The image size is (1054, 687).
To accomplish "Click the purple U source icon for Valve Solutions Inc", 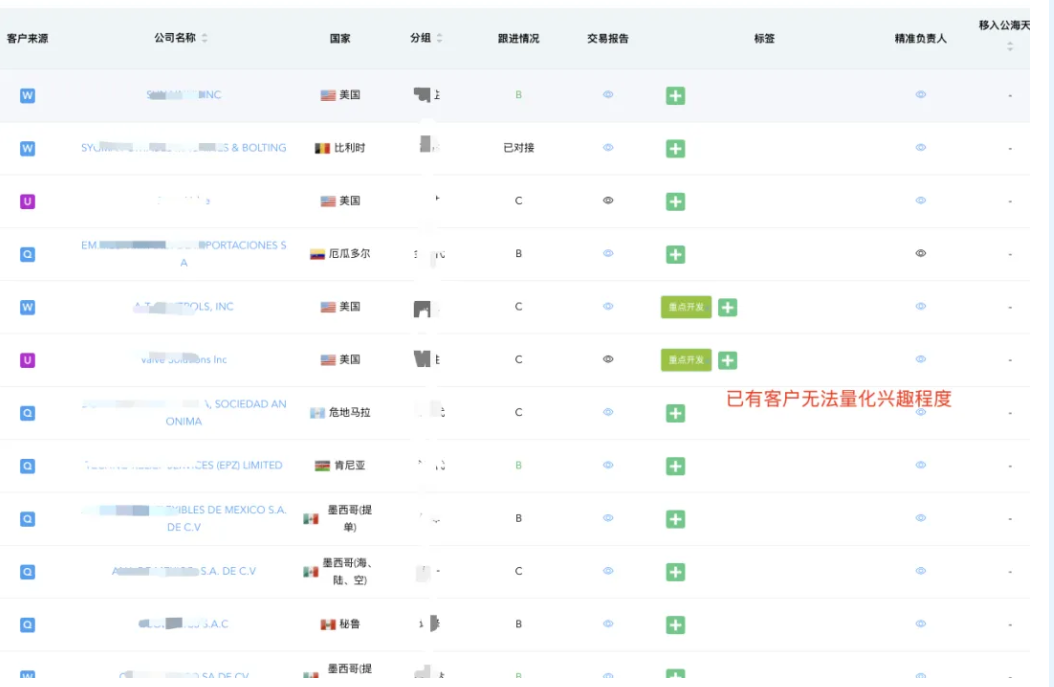I will 28,360.
